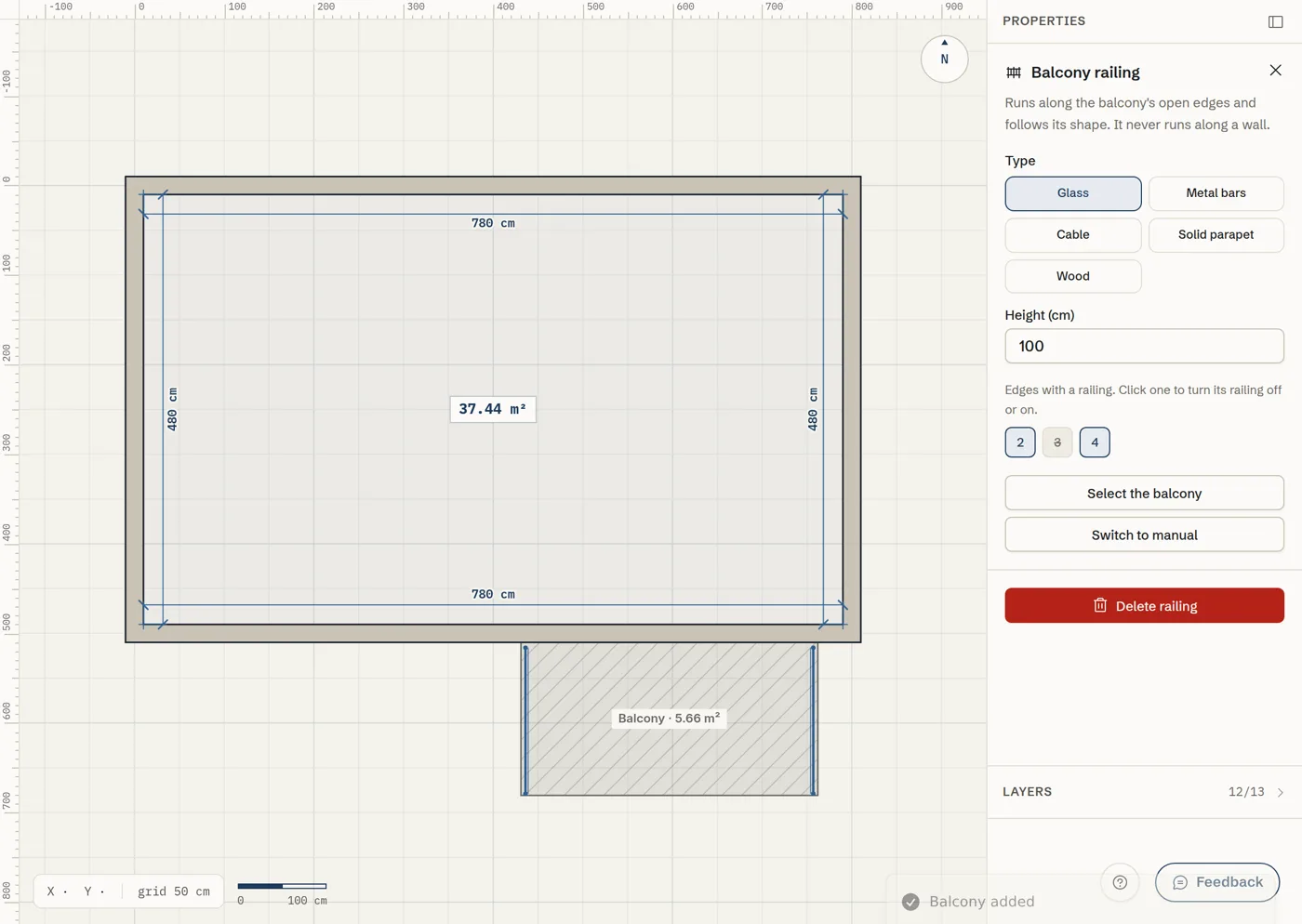Close the Balcony railing properties

[1275, 71]
